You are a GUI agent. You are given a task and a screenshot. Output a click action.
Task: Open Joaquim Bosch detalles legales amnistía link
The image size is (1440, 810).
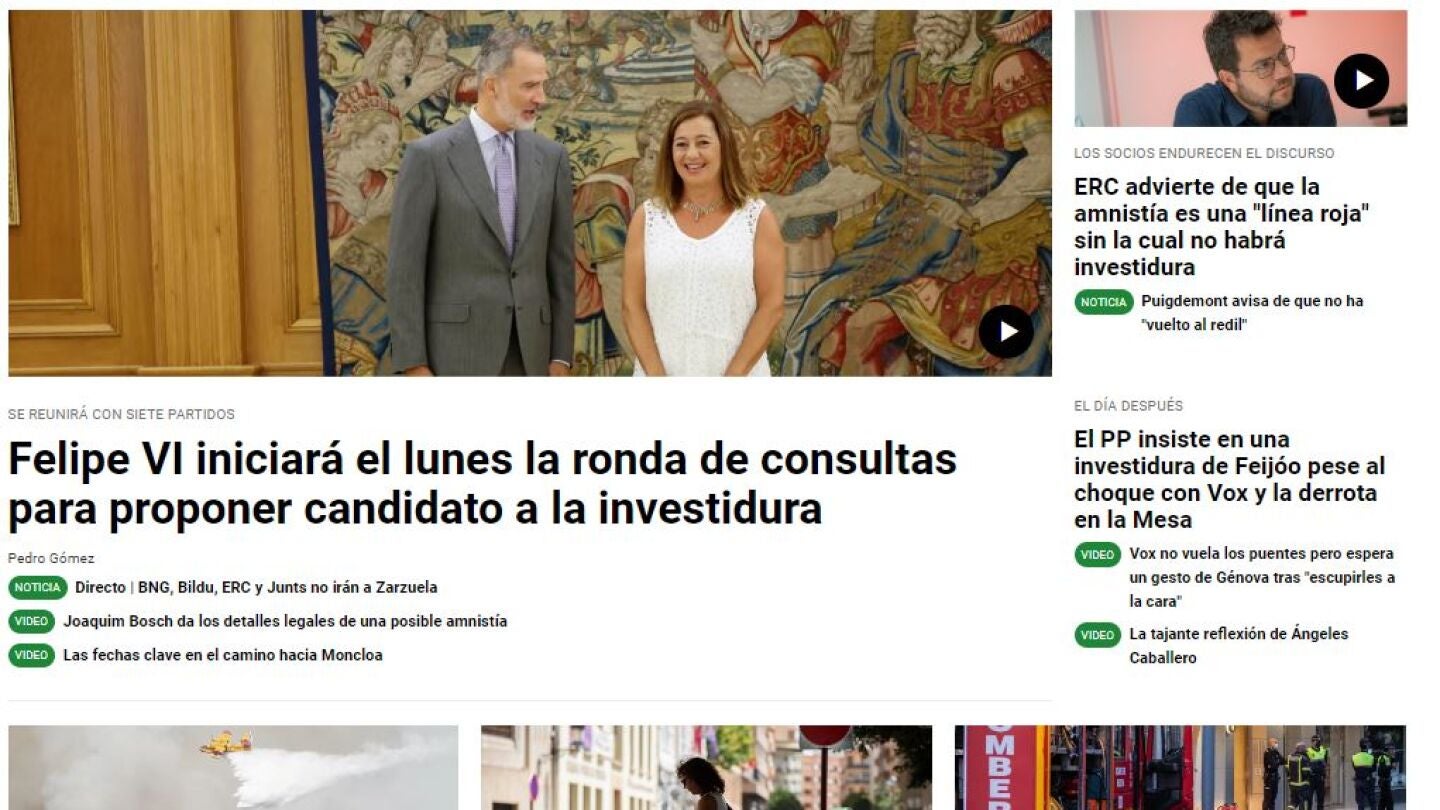click(285, 622)
